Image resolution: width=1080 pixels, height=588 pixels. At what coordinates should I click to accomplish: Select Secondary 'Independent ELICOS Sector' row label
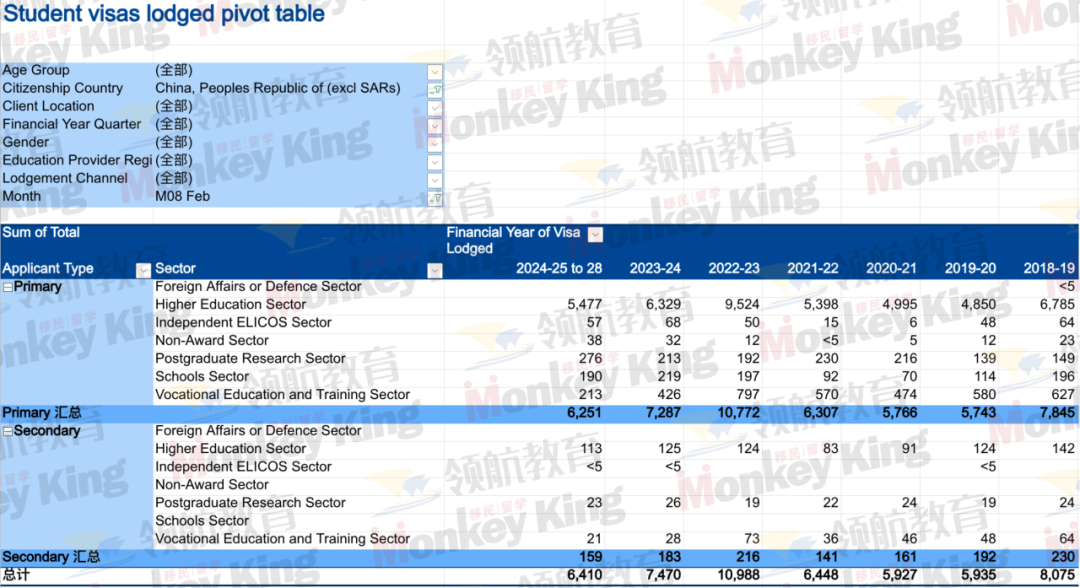click(243, 467)
